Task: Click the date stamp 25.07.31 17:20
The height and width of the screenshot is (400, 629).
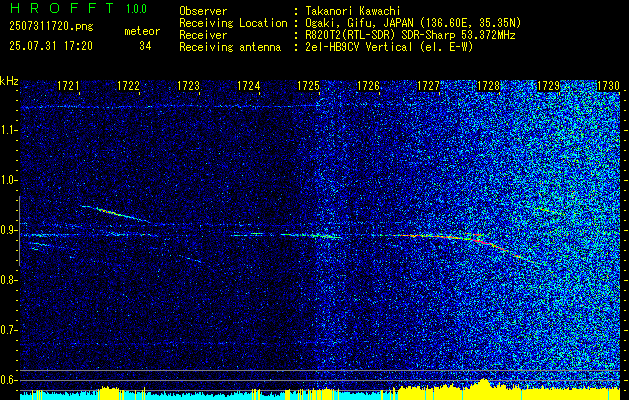Action: (51, 46)
